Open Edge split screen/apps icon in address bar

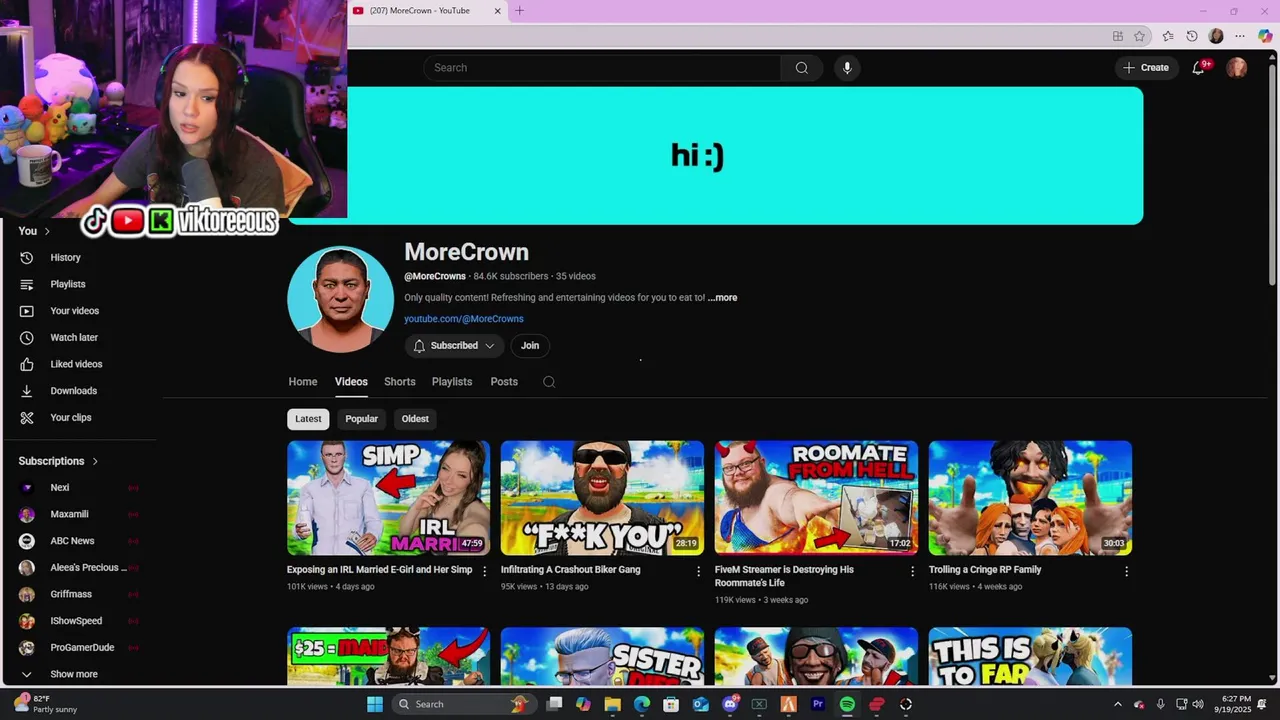[1118, 36]
